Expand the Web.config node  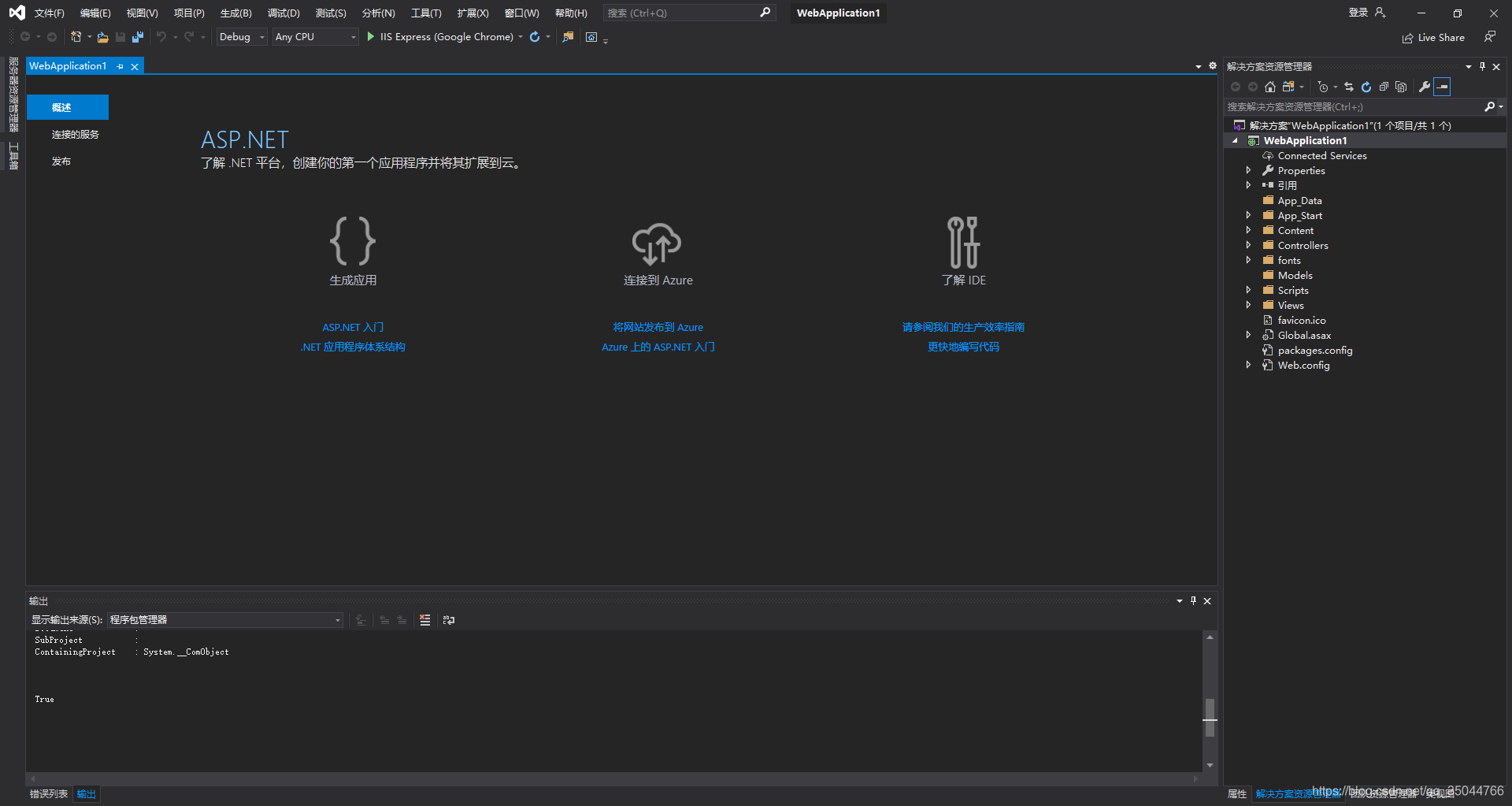tap(1248, 366)
